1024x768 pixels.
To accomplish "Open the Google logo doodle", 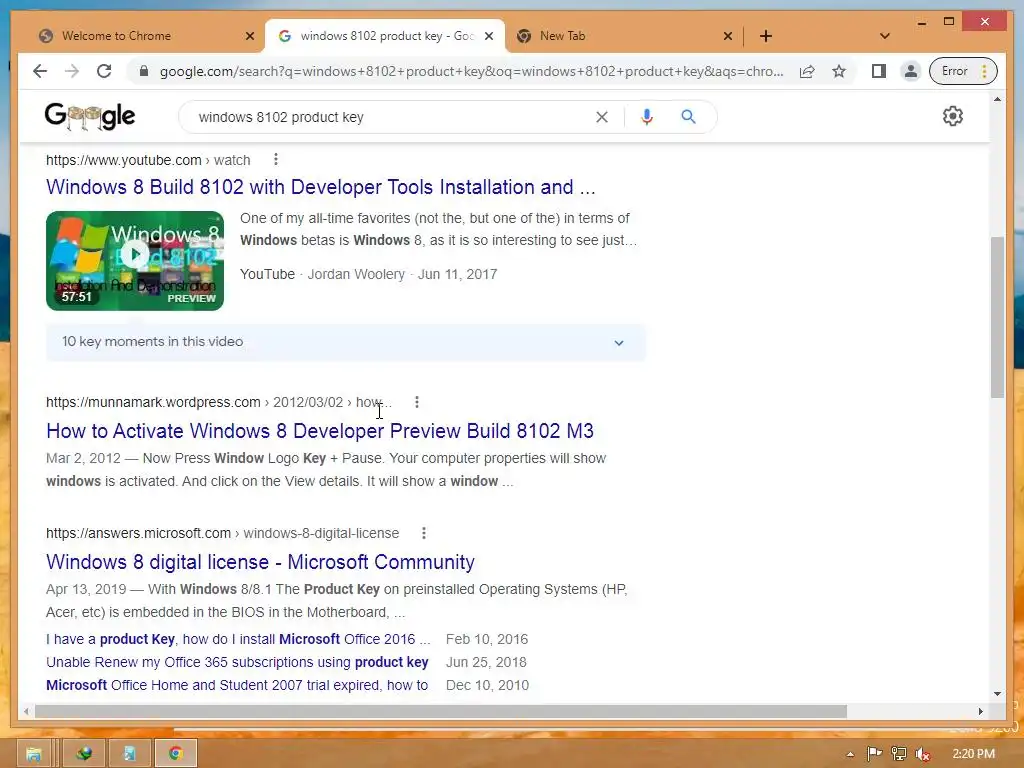I will (x=90, y=117).
